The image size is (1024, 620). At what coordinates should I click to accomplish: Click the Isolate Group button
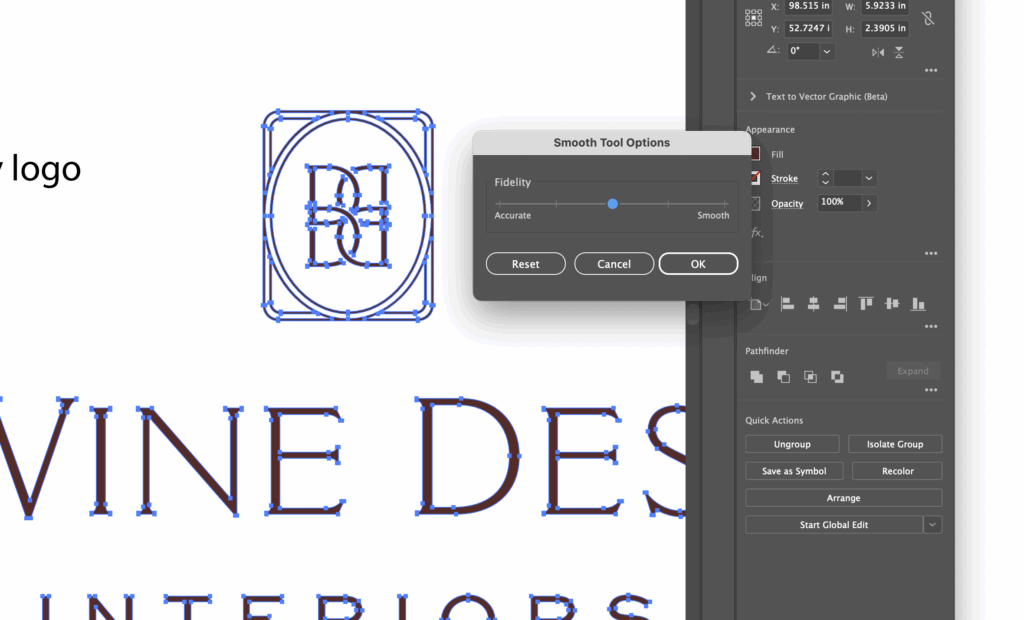tap(895, 444)
